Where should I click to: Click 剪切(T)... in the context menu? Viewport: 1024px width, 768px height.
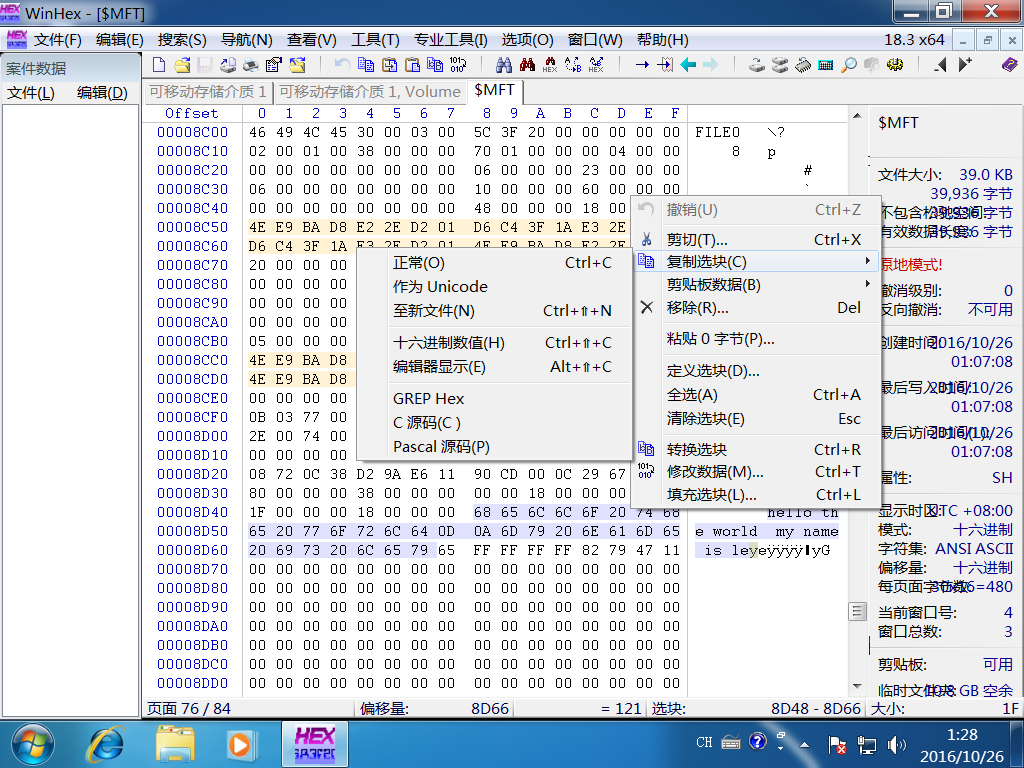(758, 240)
